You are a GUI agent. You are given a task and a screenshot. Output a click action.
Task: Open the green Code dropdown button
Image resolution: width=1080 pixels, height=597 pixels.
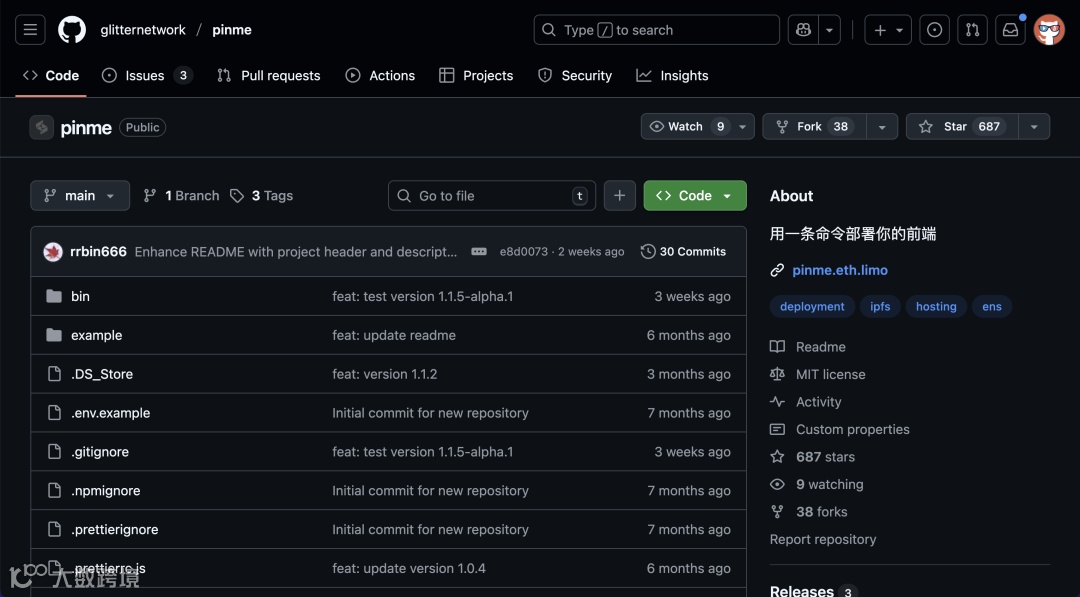point(695,196)
